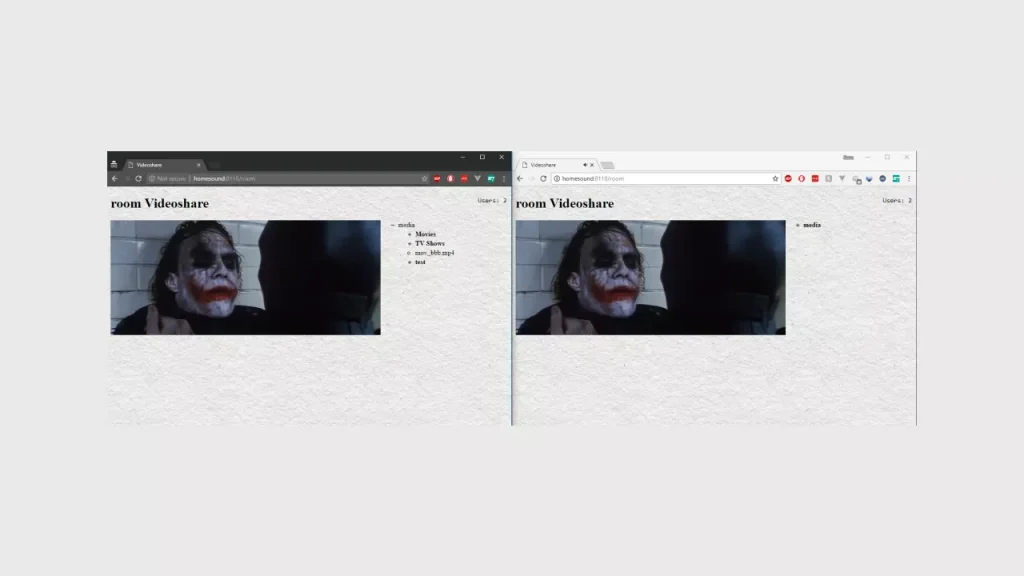Mute tab audio icon in light window
This screenshot has width=1024, height=576.
584,165
